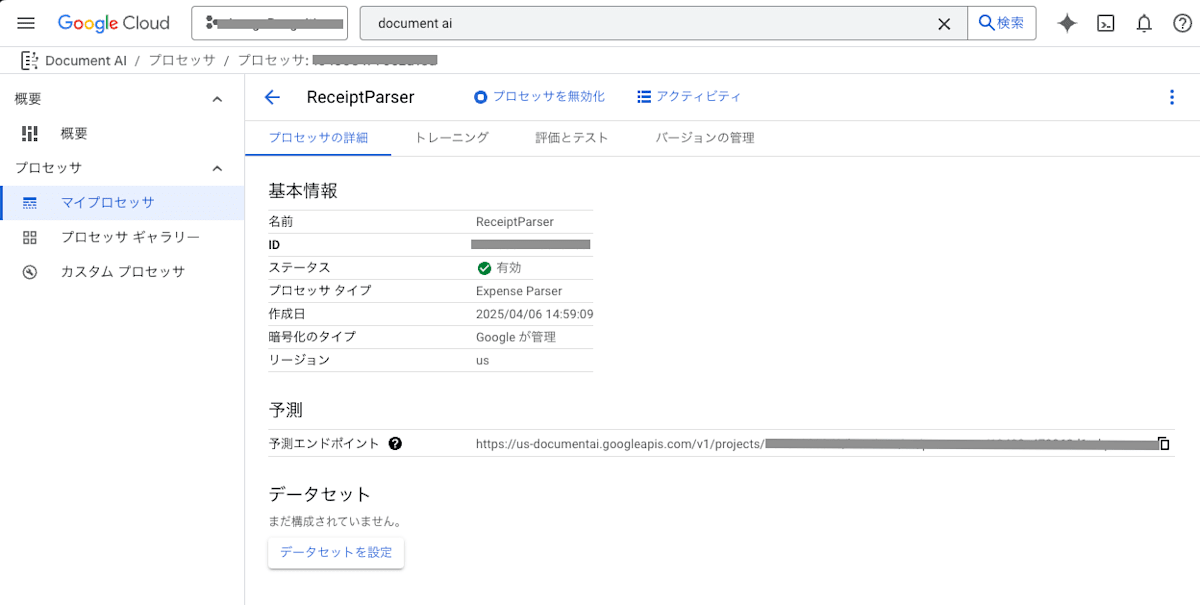Collapse the 概要 sidebar section
This screenshot has width=1200, height=605.
click(x=217, y=99)
